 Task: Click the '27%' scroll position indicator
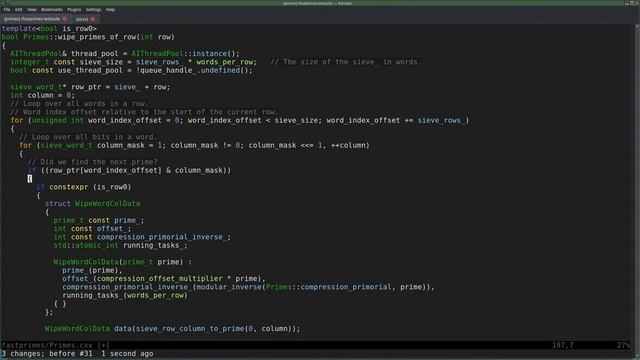623,345
